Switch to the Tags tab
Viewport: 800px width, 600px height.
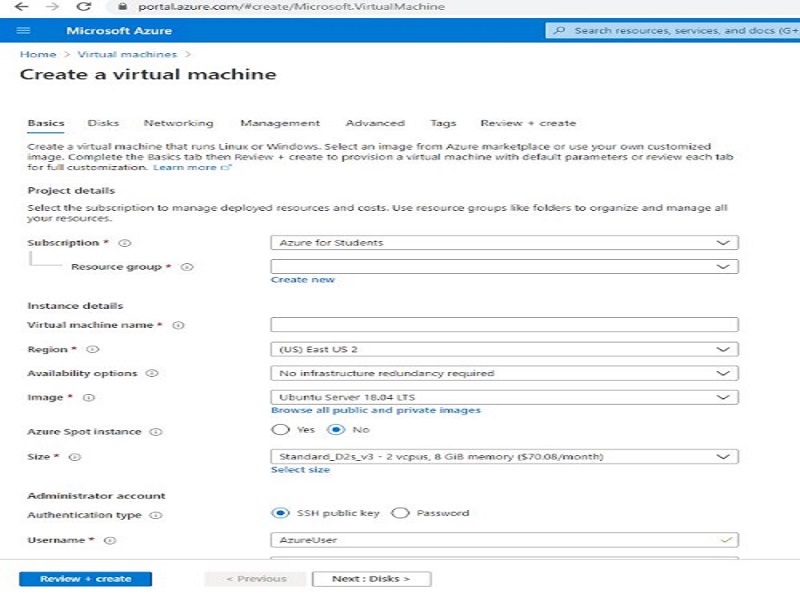pyautogui.click(x=443, y=123)
